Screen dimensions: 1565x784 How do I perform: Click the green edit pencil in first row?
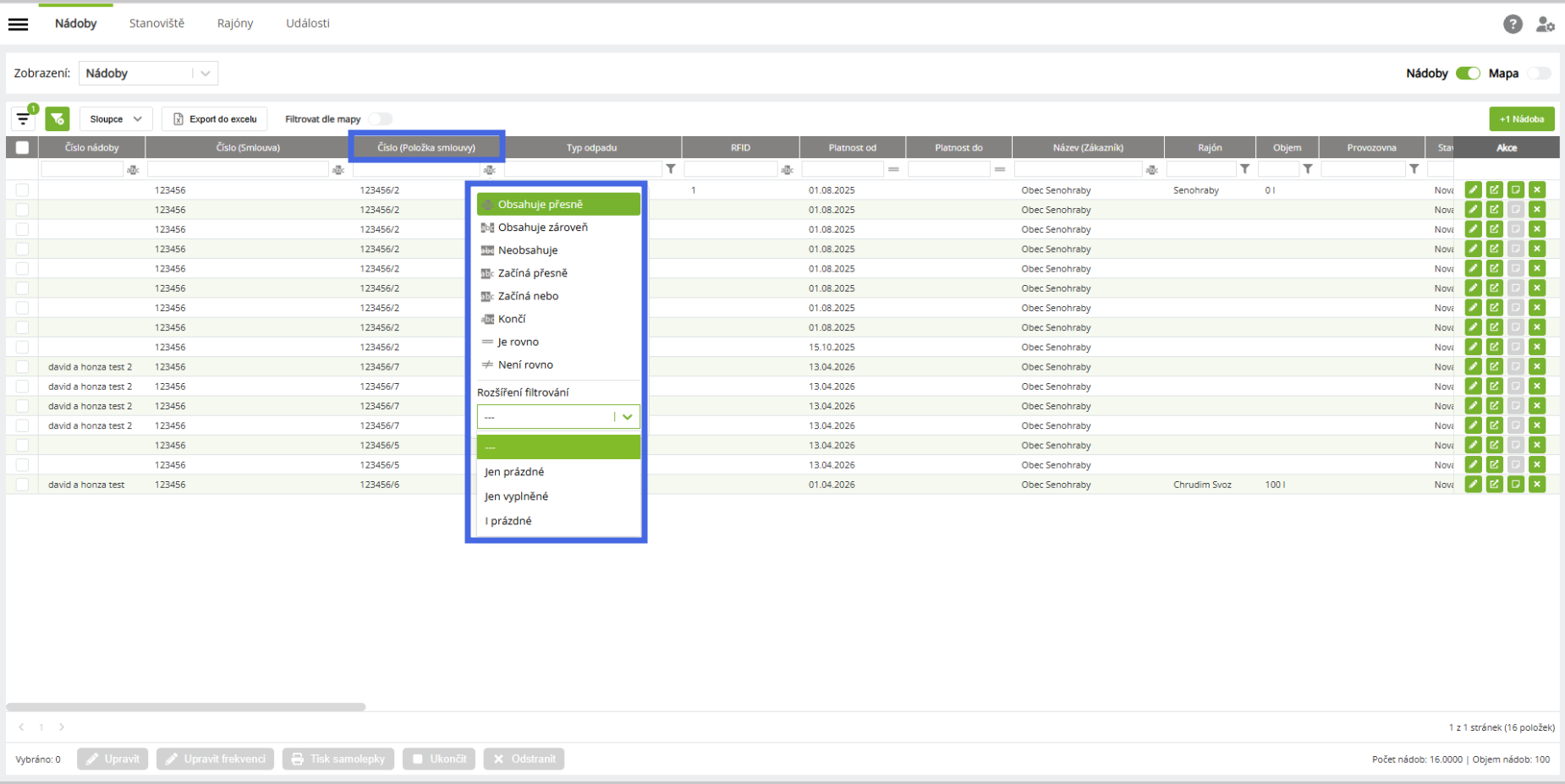coord(1473,189)
